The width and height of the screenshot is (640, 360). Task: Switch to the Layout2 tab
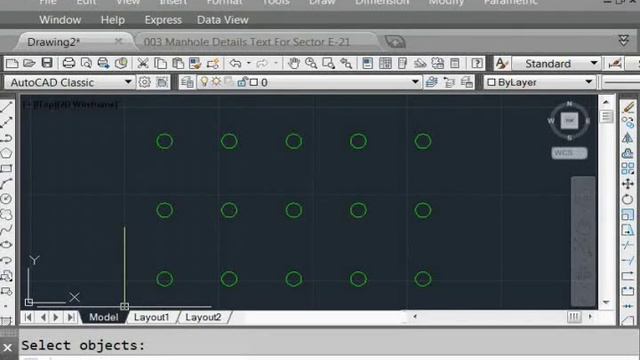tap(203, 317)
